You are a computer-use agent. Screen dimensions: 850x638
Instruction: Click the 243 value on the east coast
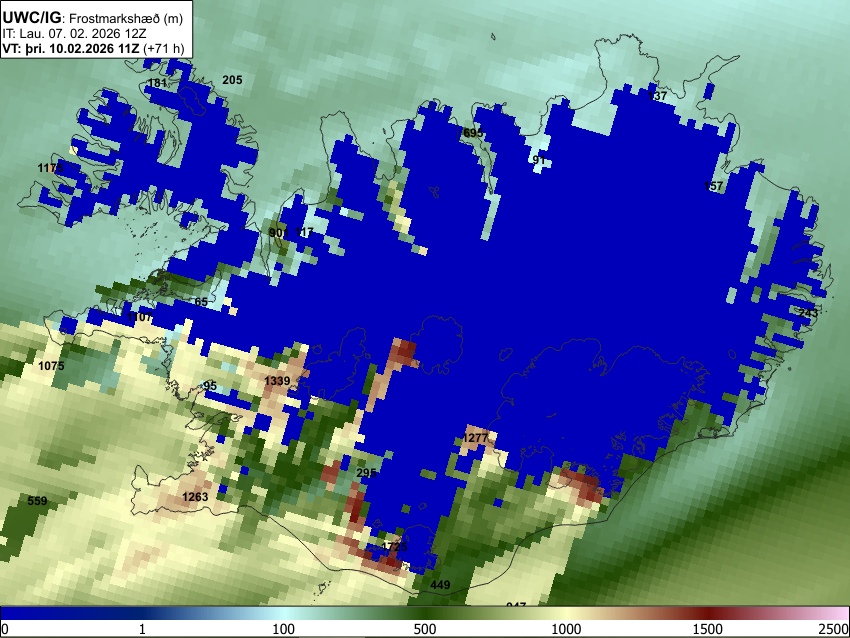point(808,313)
